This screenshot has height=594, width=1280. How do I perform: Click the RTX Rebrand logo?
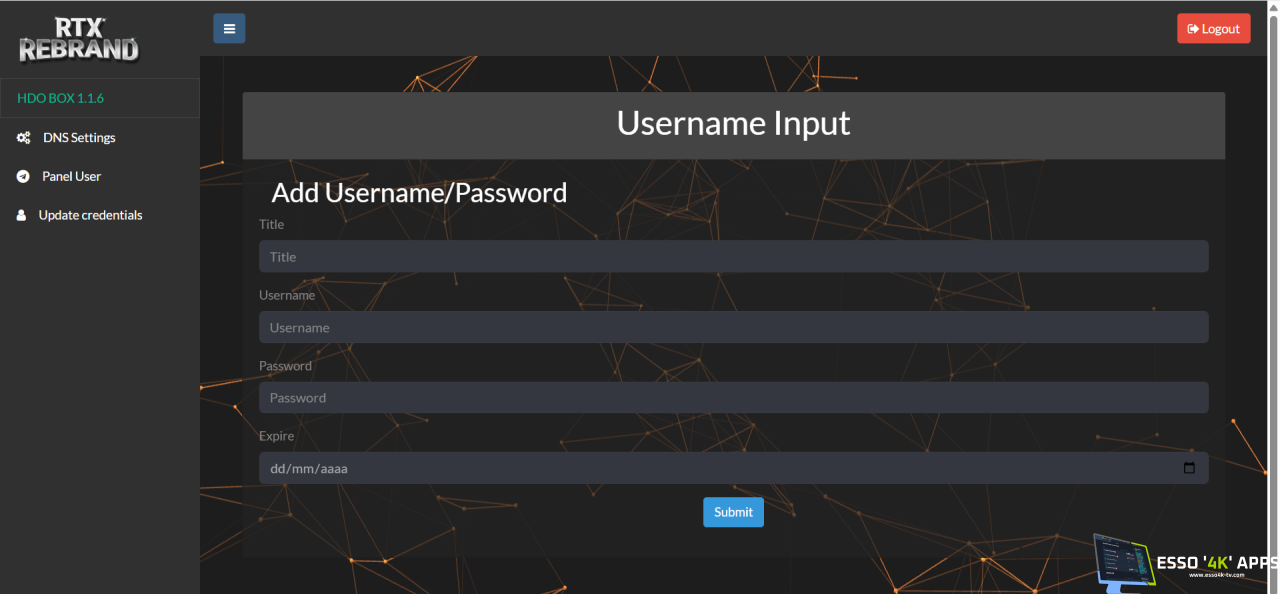pyautogui.click(x=79, y=39)
